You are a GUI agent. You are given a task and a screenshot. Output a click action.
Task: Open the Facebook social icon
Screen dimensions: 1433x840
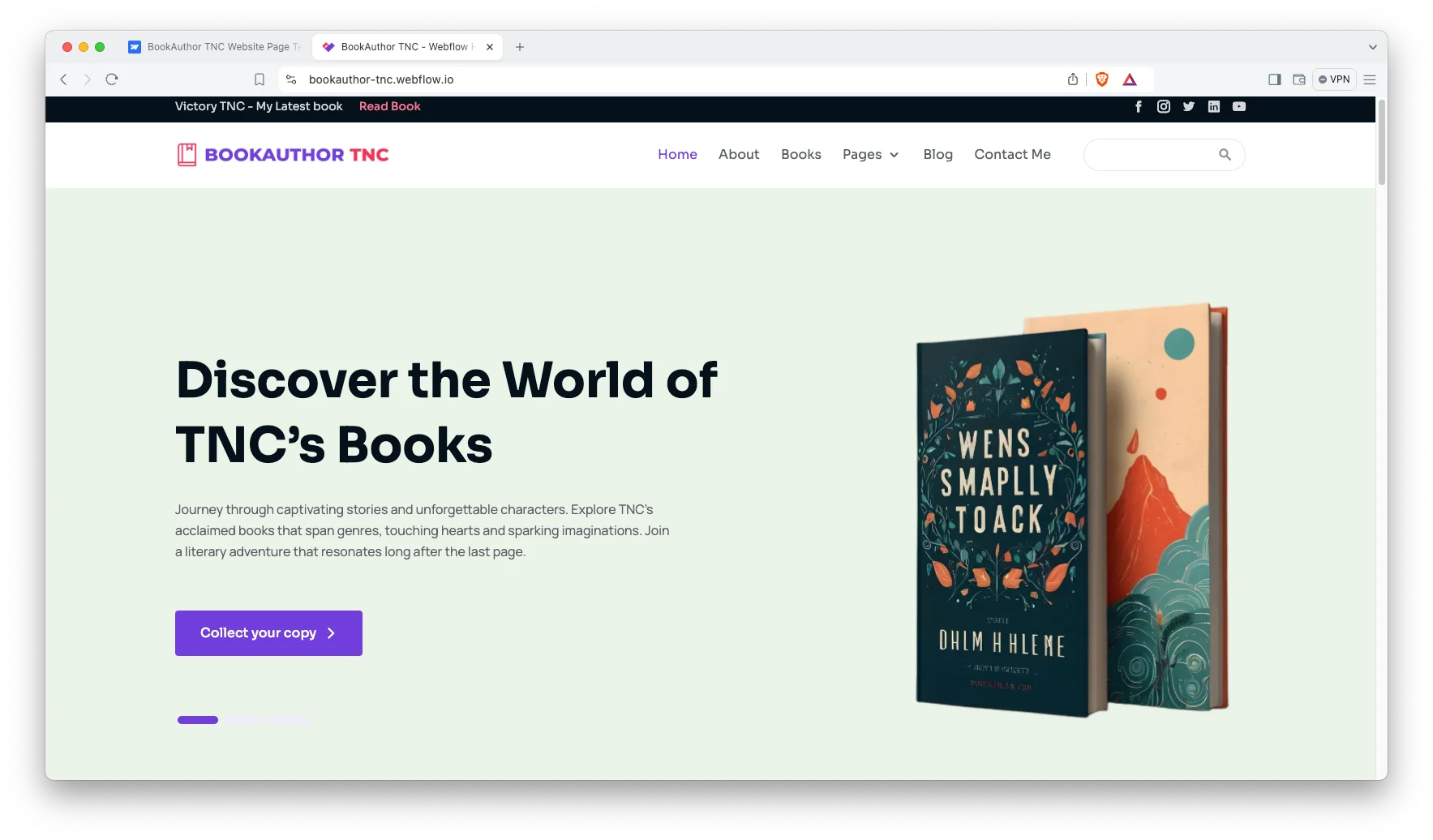pyautogui.click(x=1138, y=106)
